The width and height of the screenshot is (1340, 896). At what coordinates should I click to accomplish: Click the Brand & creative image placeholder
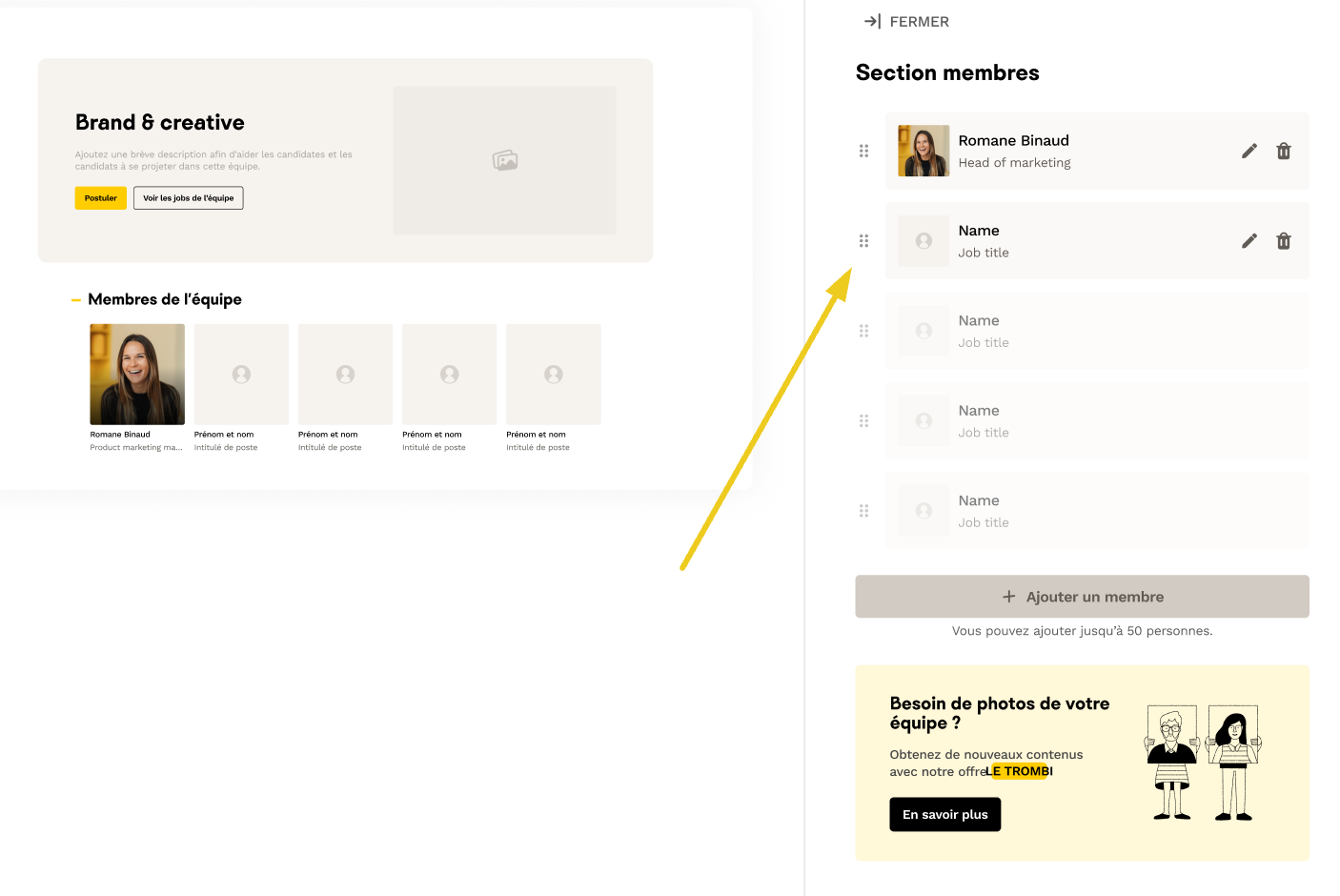[x=504, y=160]
